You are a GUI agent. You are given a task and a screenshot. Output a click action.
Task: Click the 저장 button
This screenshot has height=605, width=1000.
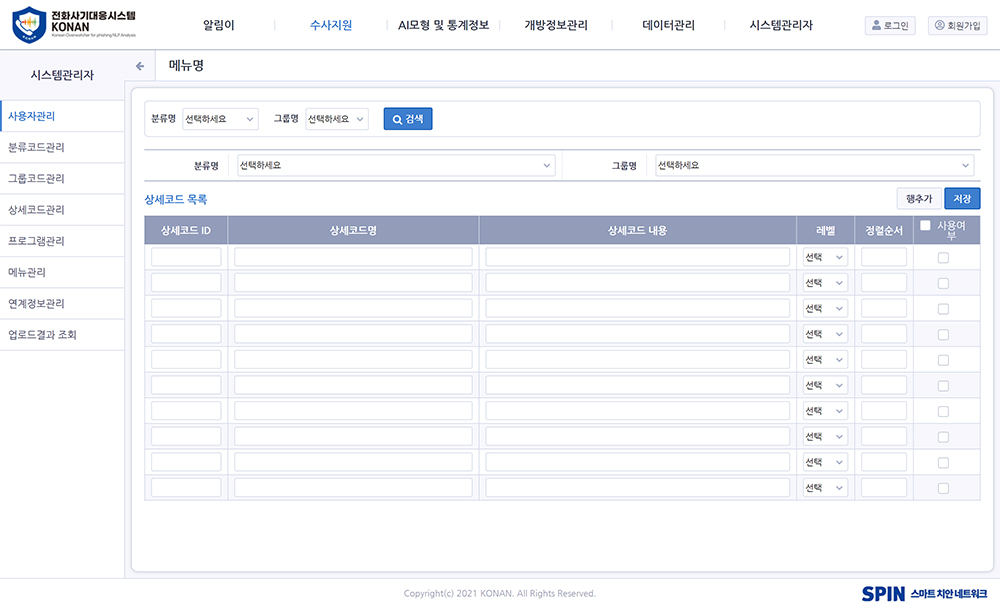[962, 199]
